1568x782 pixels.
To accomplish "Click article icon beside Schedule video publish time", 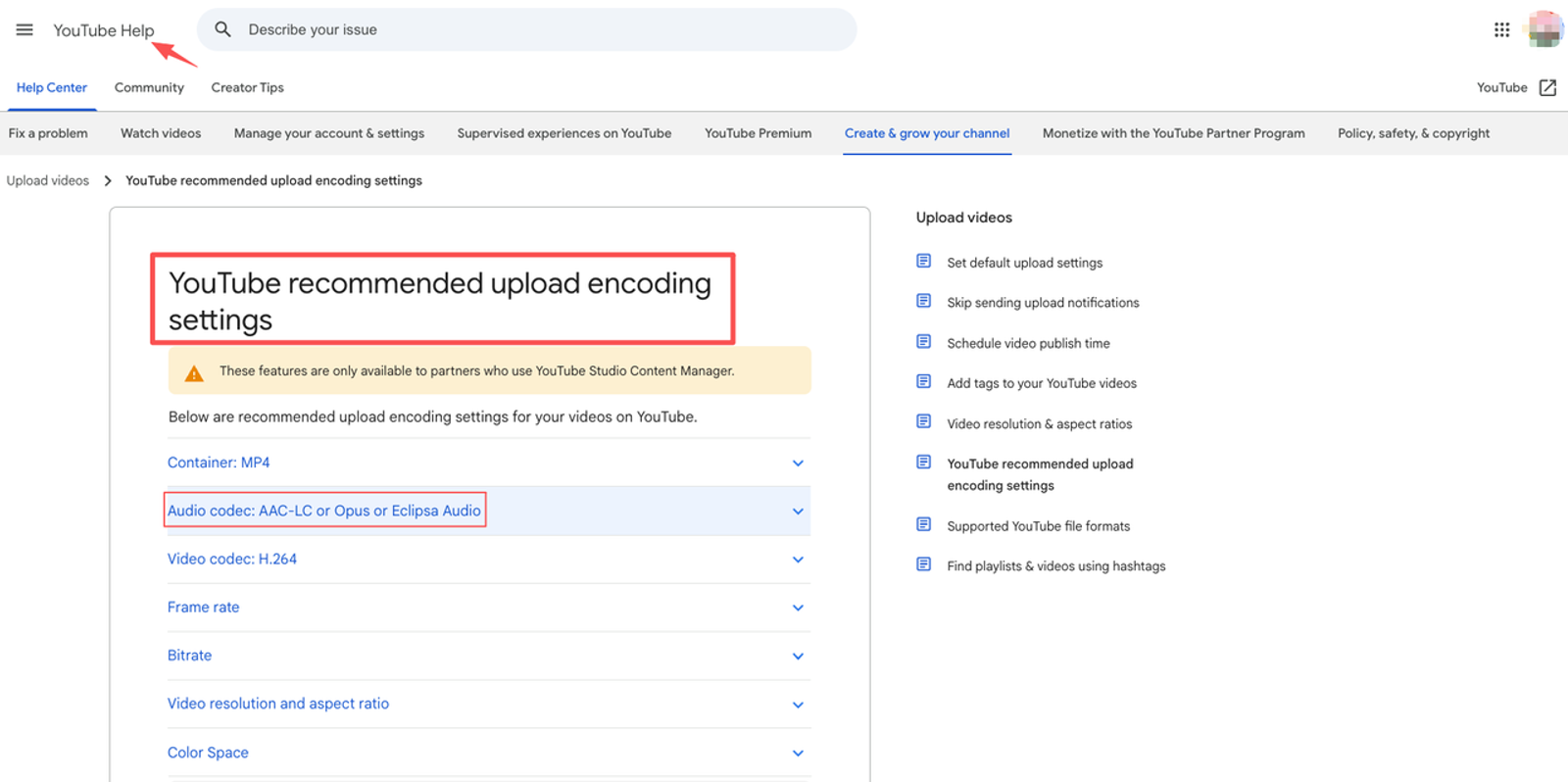I will click(x=923, y=341).
